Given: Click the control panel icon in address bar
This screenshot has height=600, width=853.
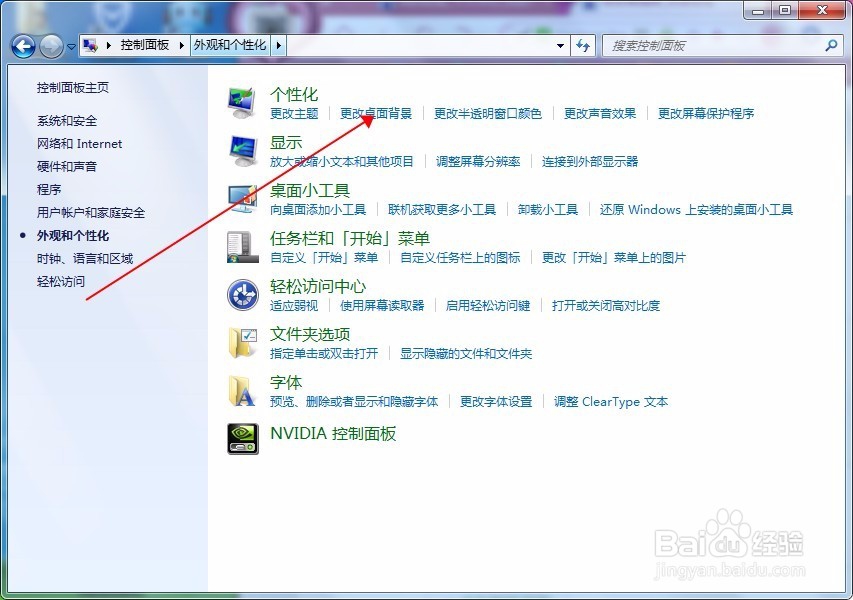Looking at the screenshot, I should pos(90,46).
